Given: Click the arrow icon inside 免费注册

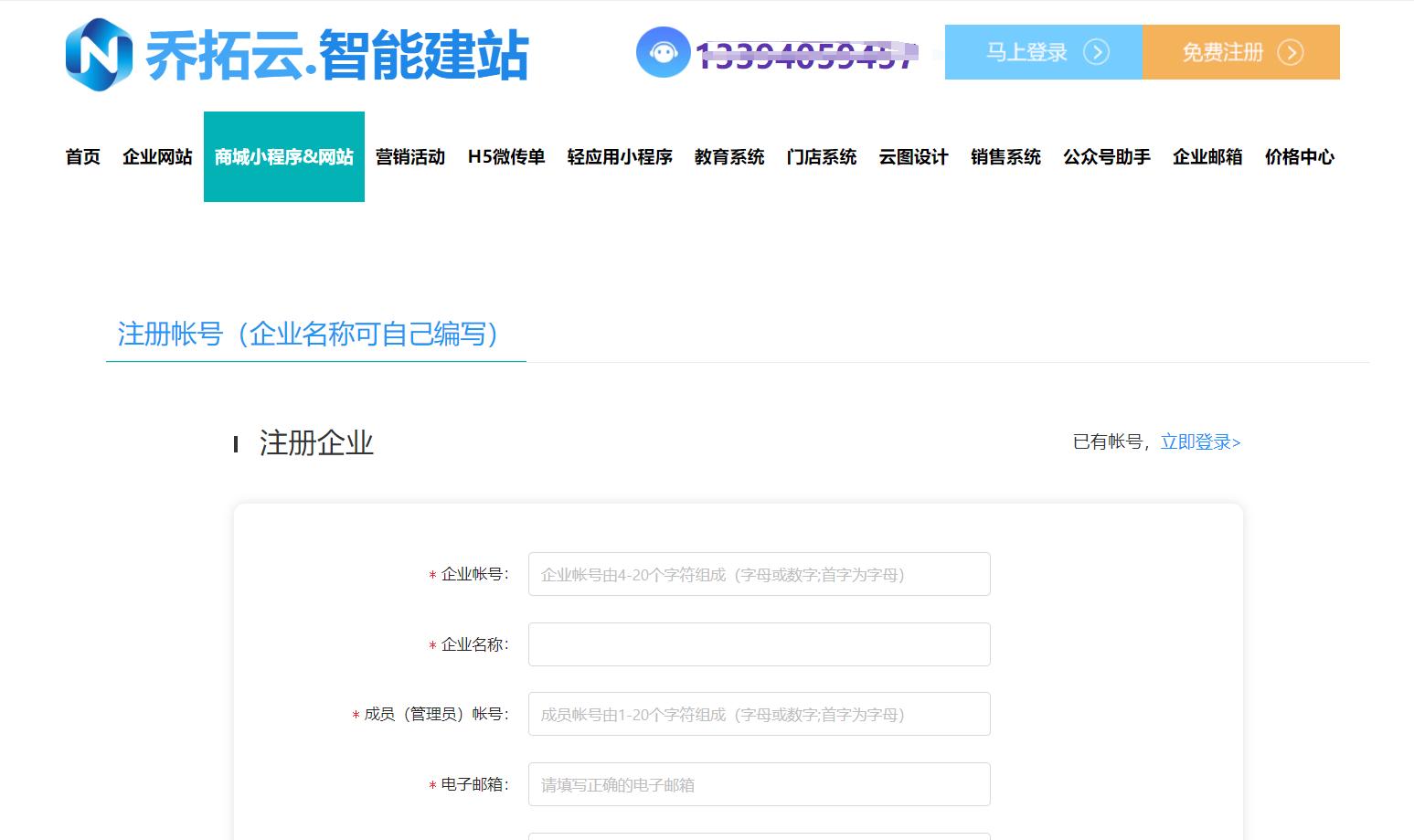Looking at the screenshot, I should 1292,53.
